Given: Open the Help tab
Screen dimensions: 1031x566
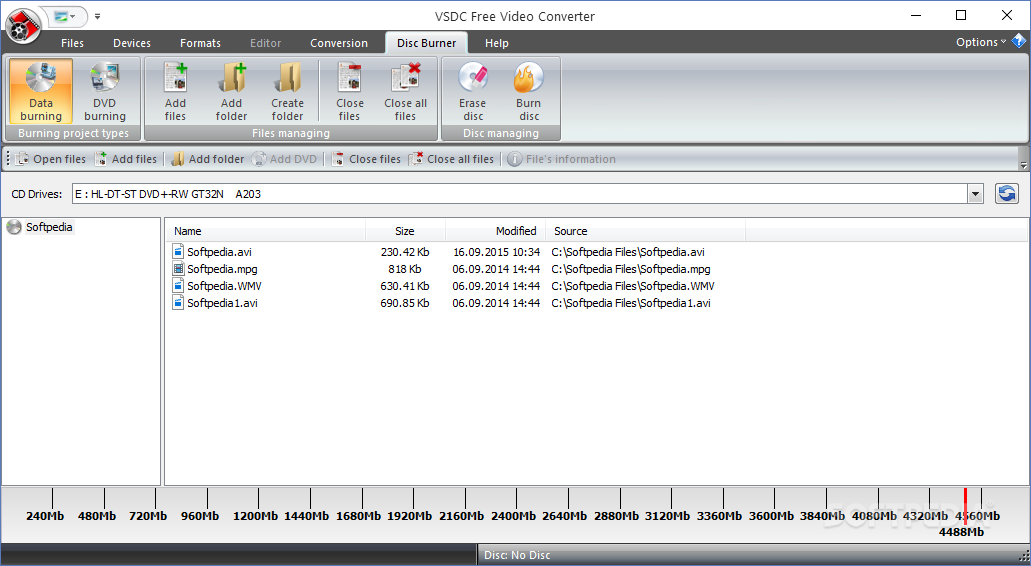Looking at the screenshot, I should [x=496, y=43].
